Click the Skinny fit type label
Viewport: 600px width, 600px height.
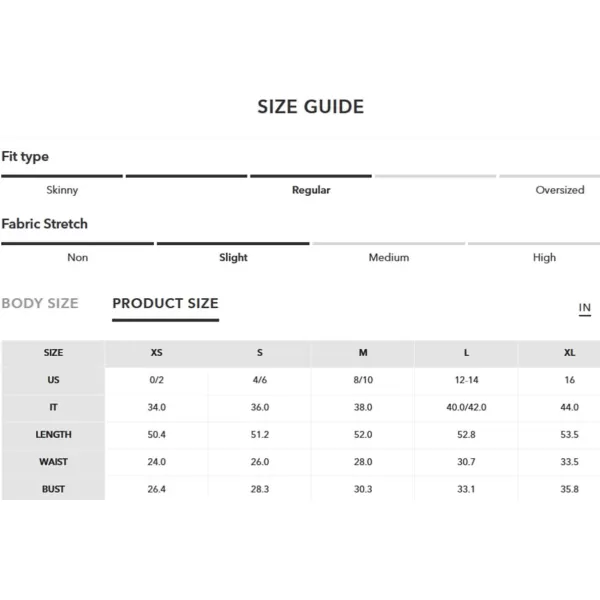click(x=62, y=190)
